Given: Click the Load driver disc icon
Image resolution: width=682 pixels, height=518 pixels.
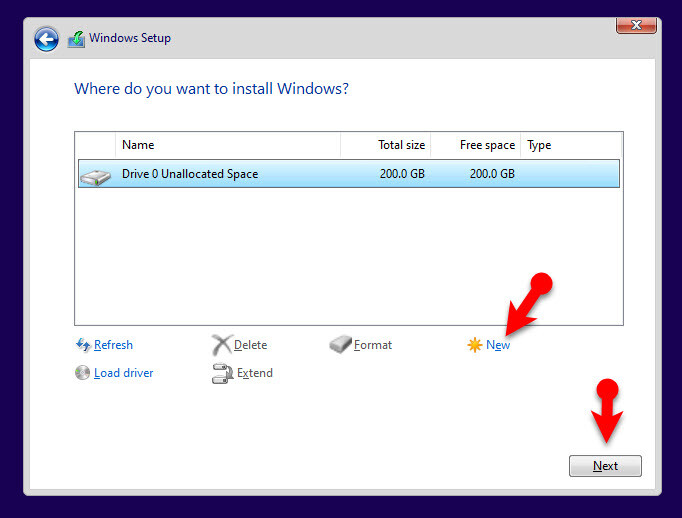Looking at the screenshot, I should 82,373.
